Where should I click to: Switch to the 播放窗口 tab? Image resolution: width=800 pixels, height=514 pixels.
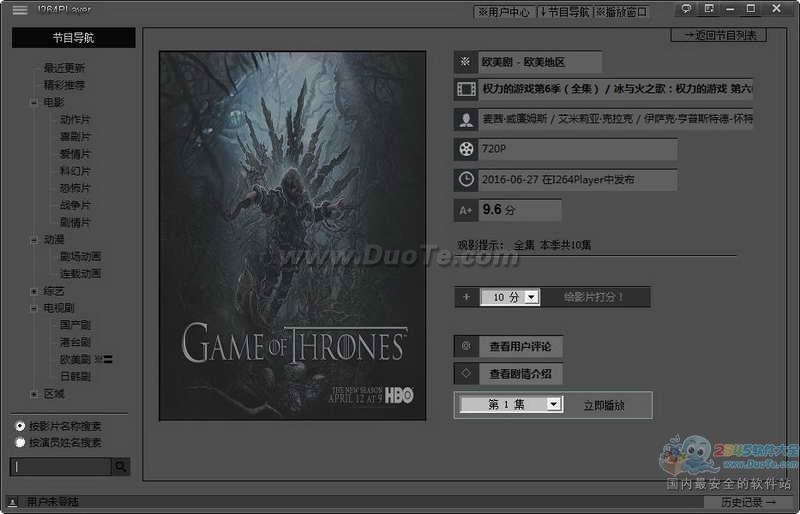[x=621, y=12]
